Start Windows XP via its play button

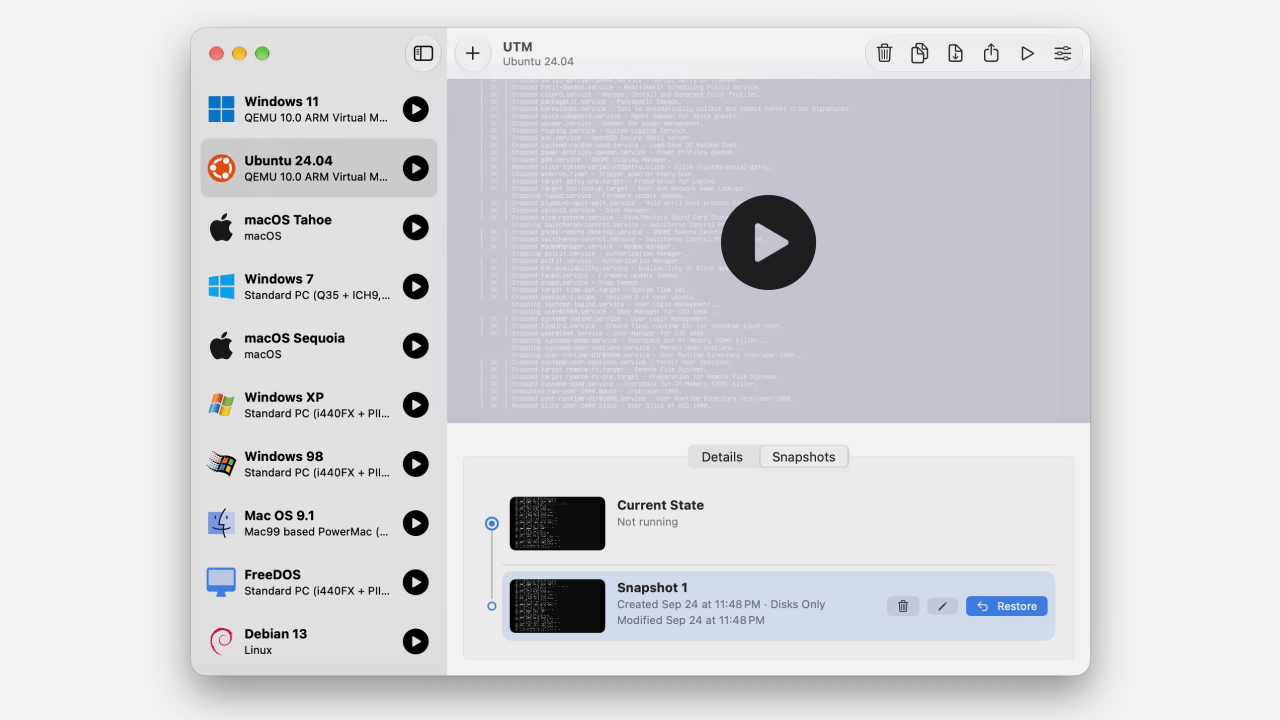point(416,405)
